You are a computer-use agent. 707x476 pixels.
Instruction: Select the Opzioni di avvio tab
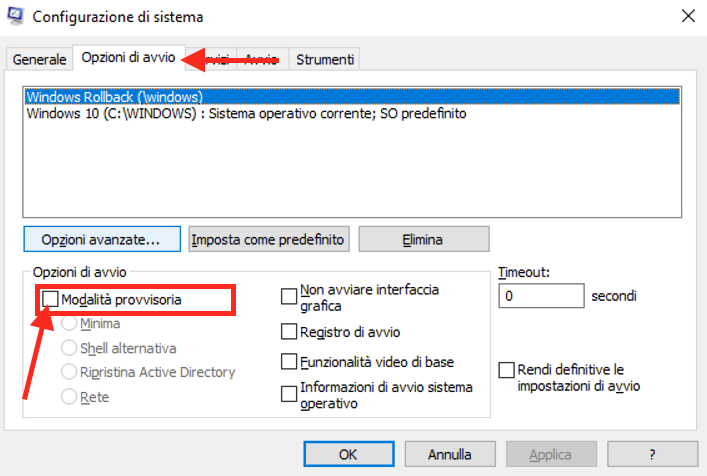(129, 57)
